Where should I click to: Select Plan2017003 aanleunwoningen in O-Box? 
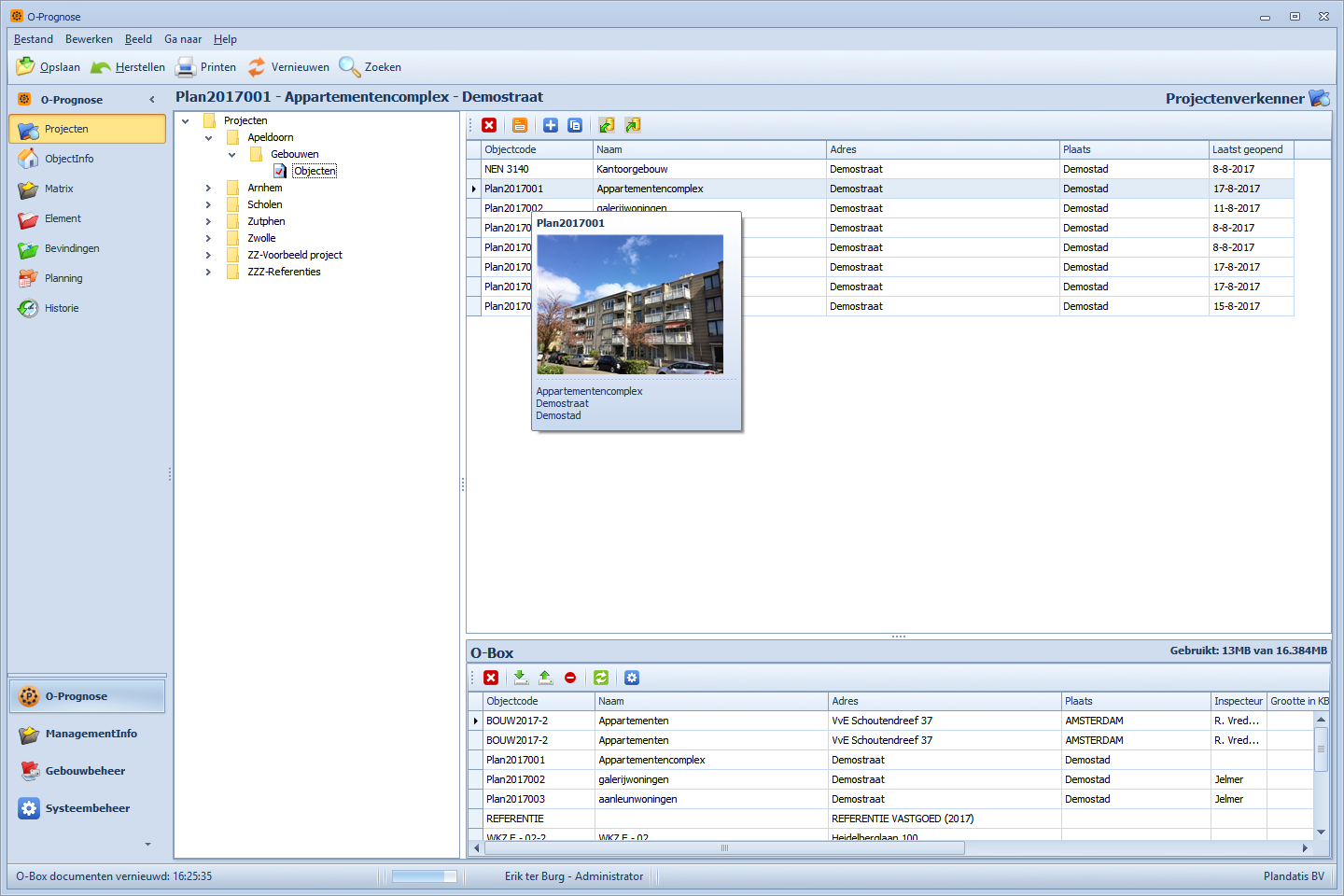(x=891, y=799)
